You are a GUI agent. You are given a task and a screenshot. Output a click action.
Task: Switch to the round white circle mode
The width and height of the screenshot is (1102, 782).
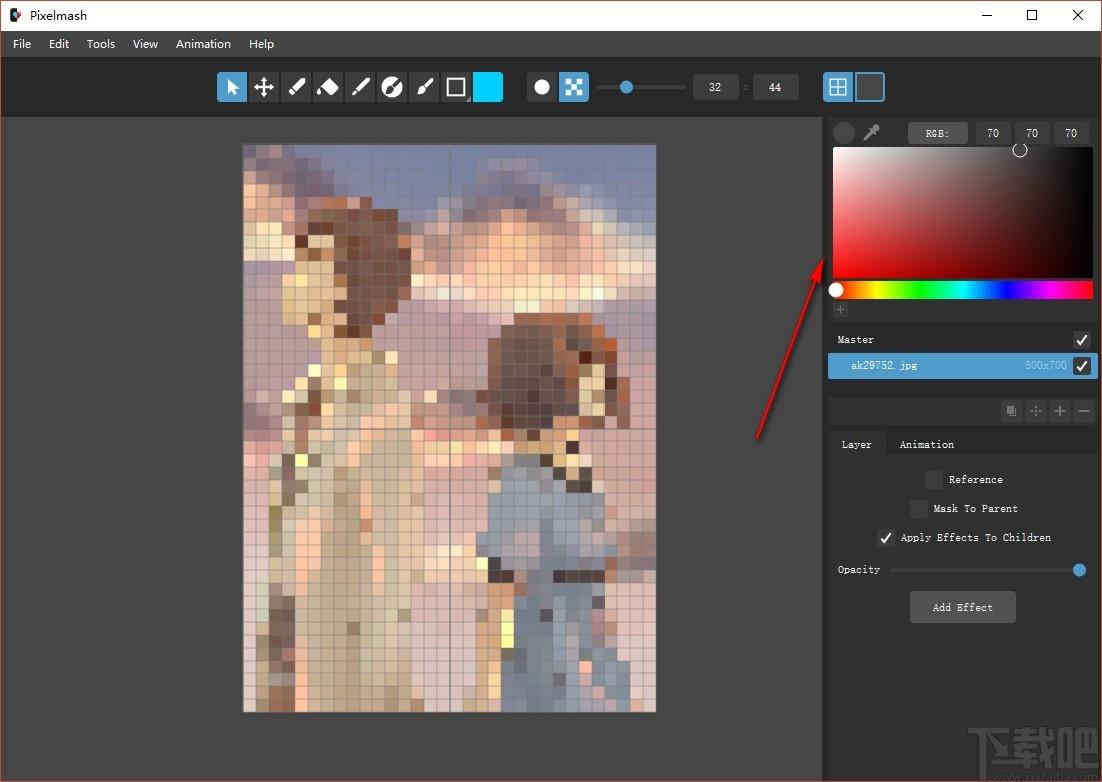tap(542, 87)
